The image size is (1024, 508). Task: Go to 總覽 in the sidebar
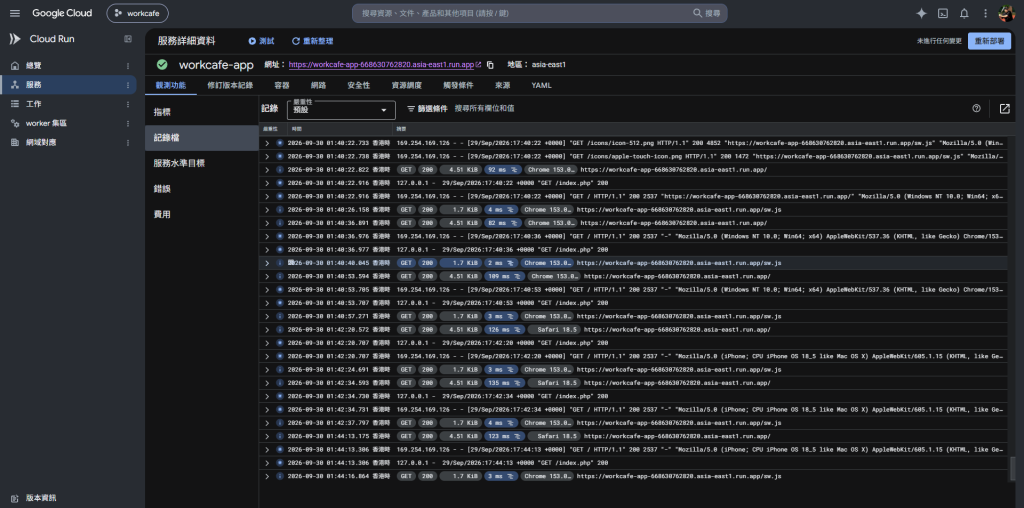pyautogui.click(x=34, y=66)
